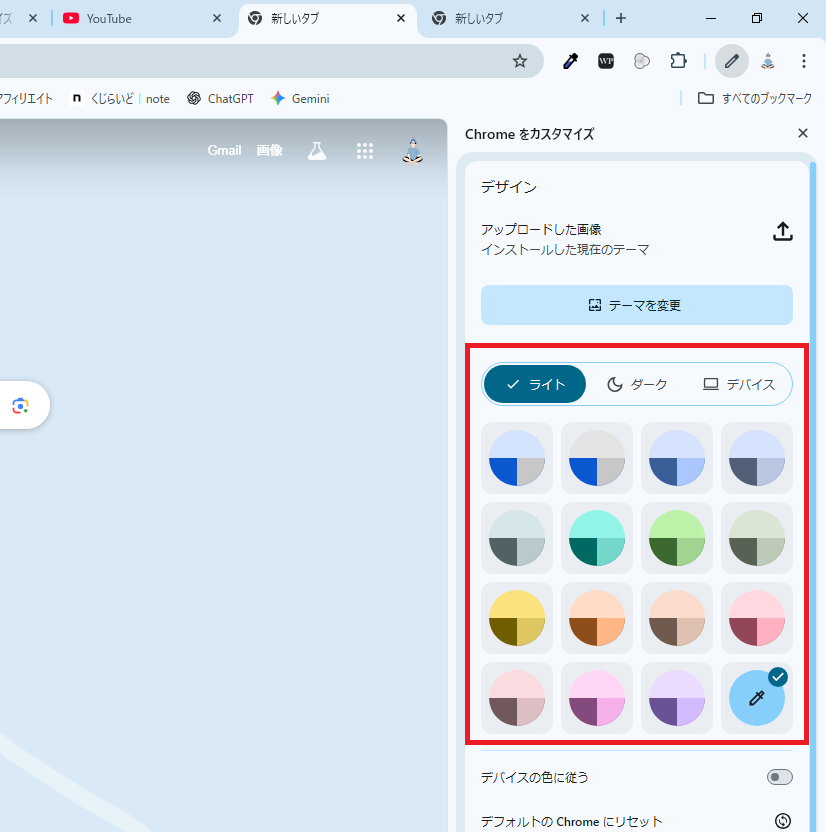Click the Gmail link

click(x=224, y=150)
